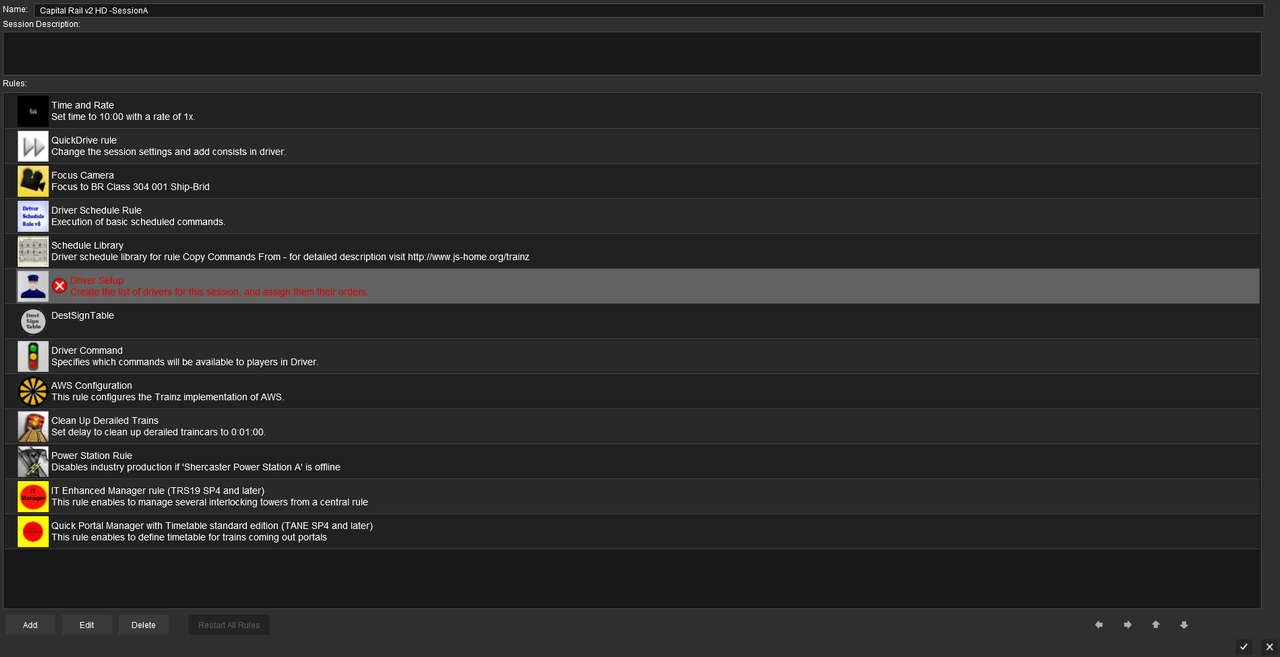
Task: Confirm session changes with the checkmark
Action: click(1244, 647)
